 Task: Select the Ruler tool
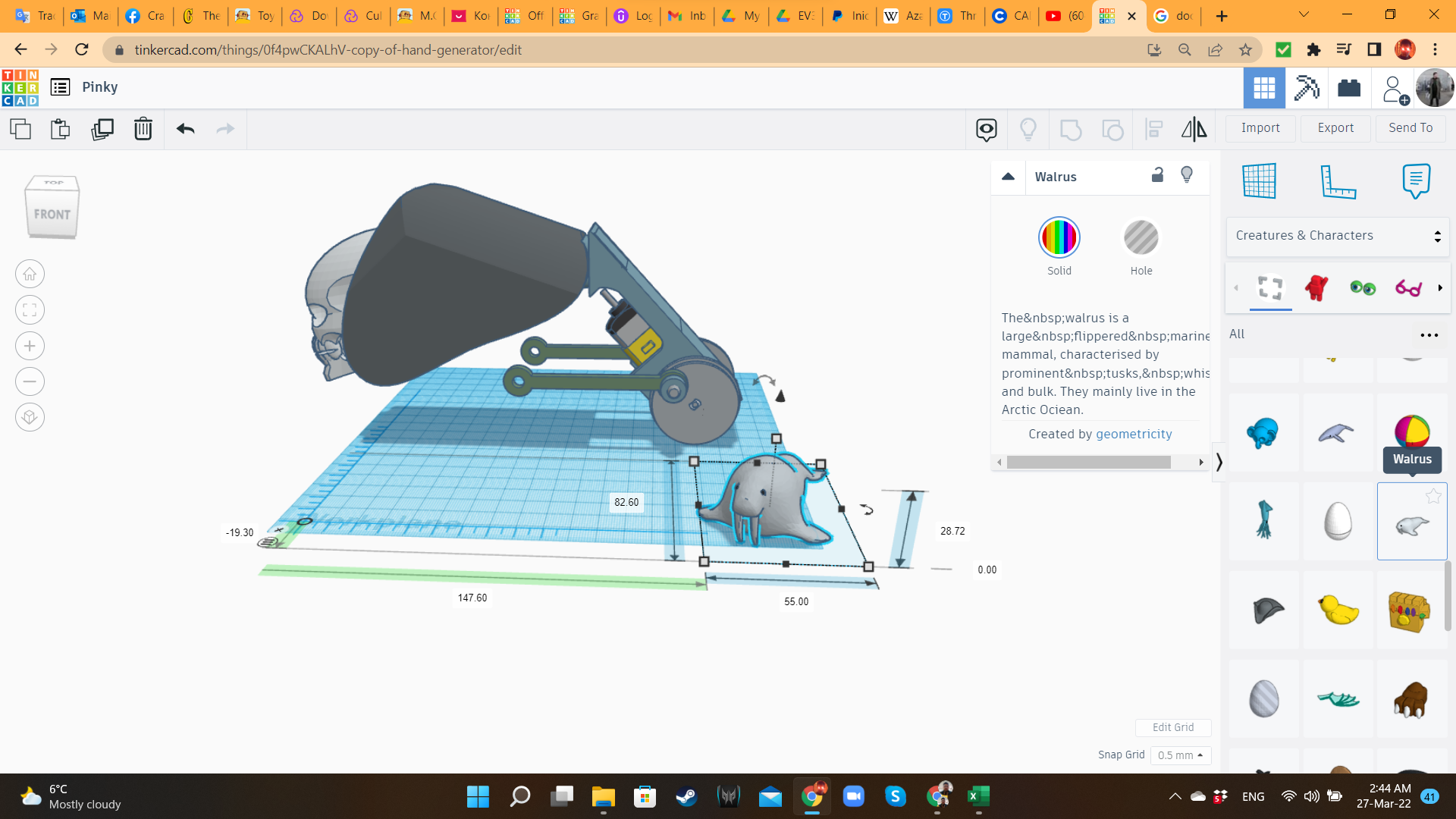tap(1338, 181)
